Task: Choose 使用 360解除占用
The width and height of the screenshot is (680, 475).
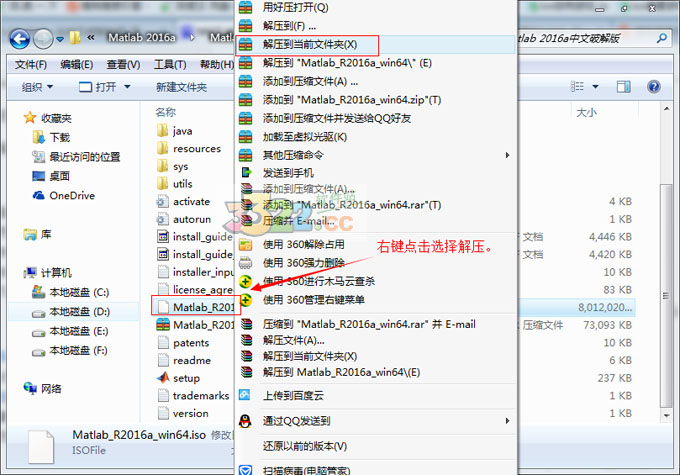Action: coord(376,245)
